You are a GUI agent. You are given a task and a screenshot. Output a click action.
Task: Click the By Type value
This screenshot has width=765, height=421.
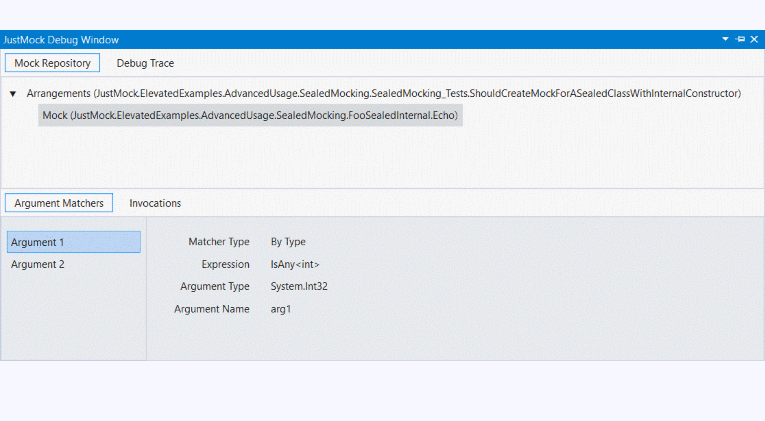click(x=288, y=241)
